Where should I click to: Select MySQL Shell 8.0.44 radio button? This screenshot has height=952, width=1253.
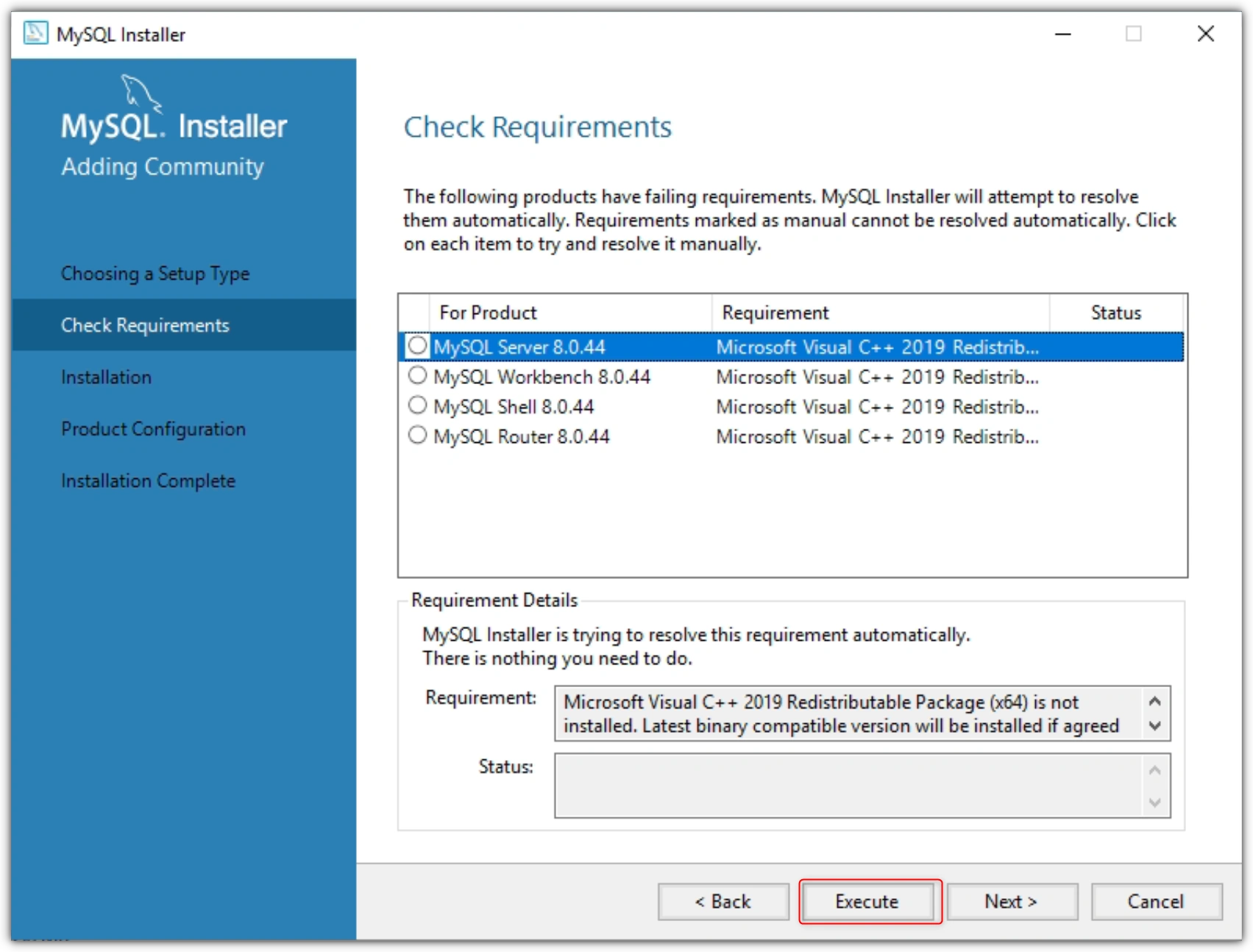(417, 405)
